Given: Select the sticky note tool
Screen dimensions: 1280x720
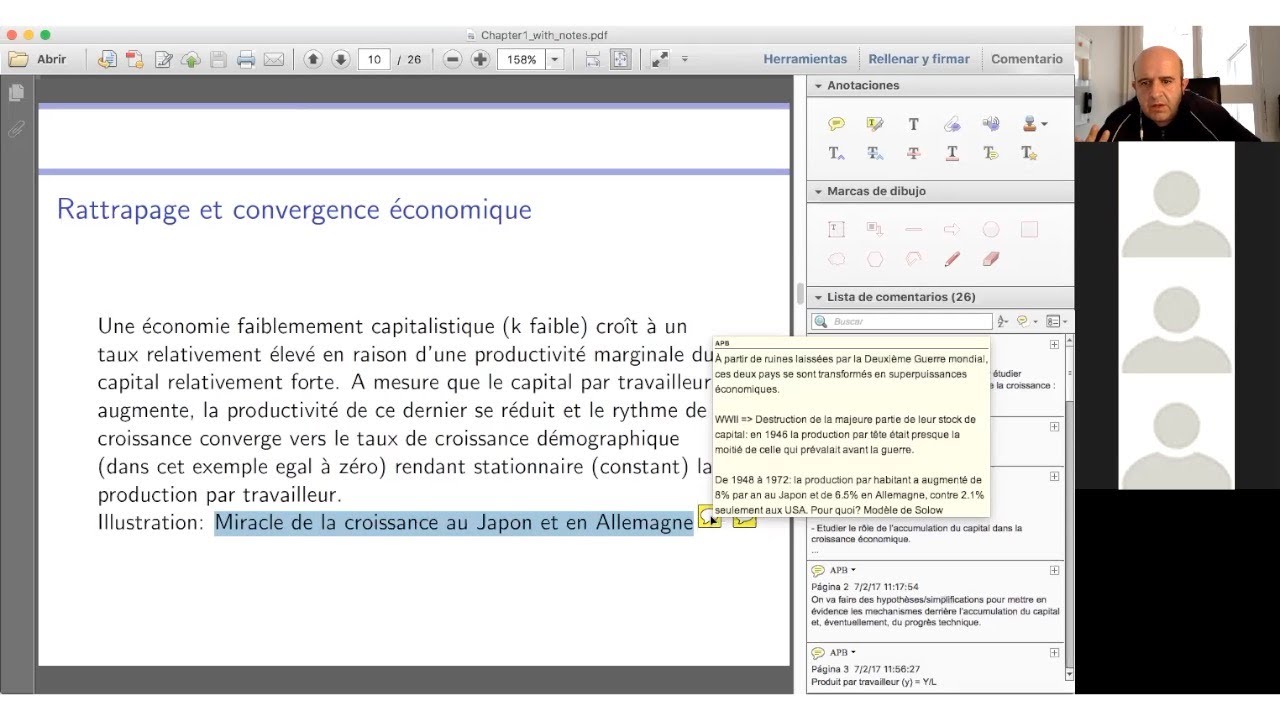Looking at the screenshot, I should [x=837, y=124].
